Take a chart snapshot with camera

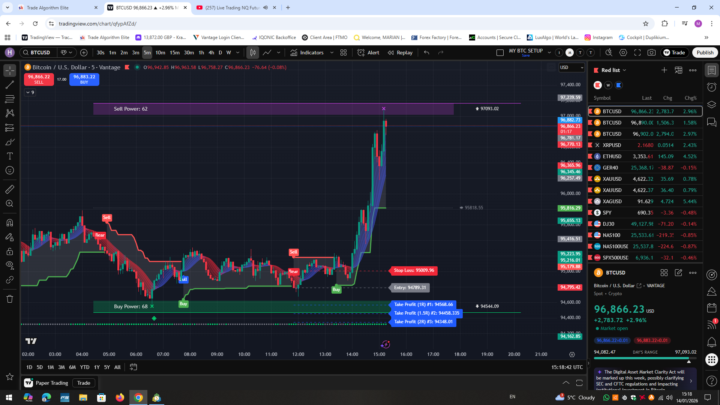pyautogui.click(x=652, y=53)
